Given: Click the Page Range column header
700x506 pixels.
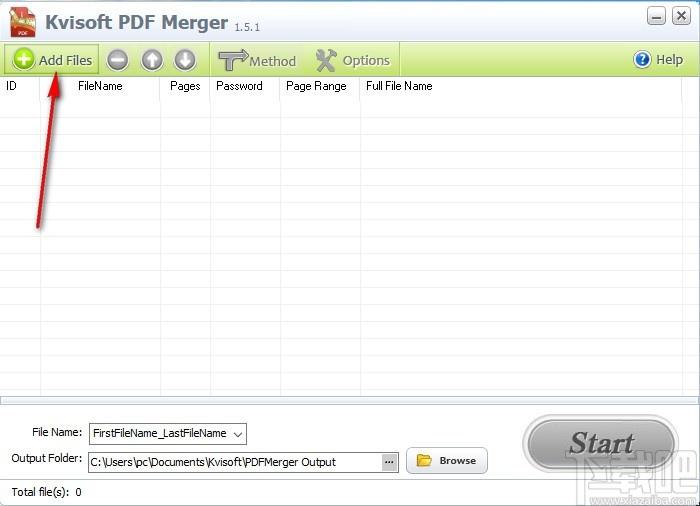Looking at the screenshot, I should (316, 86).
